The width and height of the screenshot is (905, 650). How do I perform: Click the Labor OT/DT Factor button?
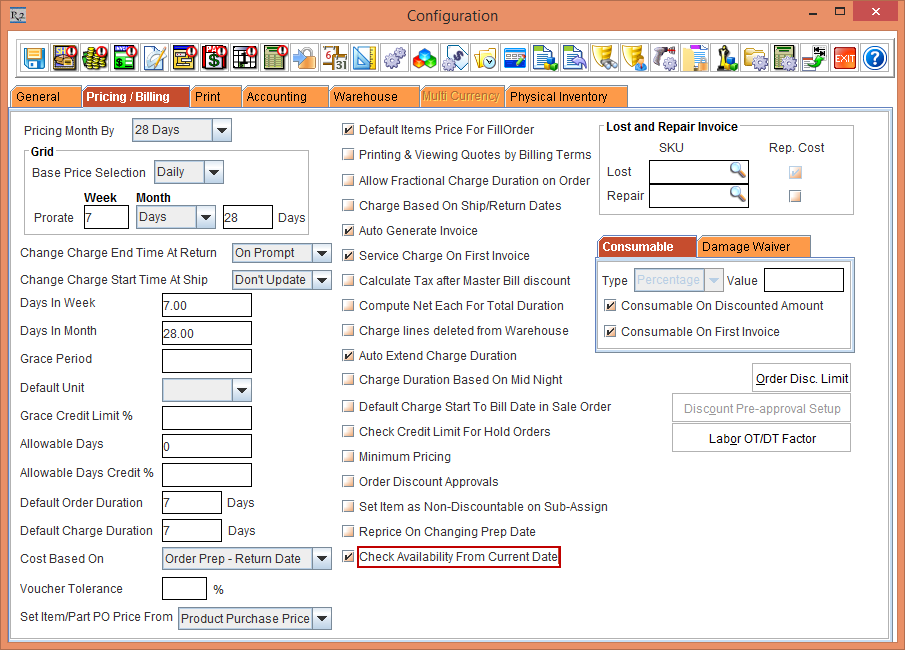(x=762, y=438)
